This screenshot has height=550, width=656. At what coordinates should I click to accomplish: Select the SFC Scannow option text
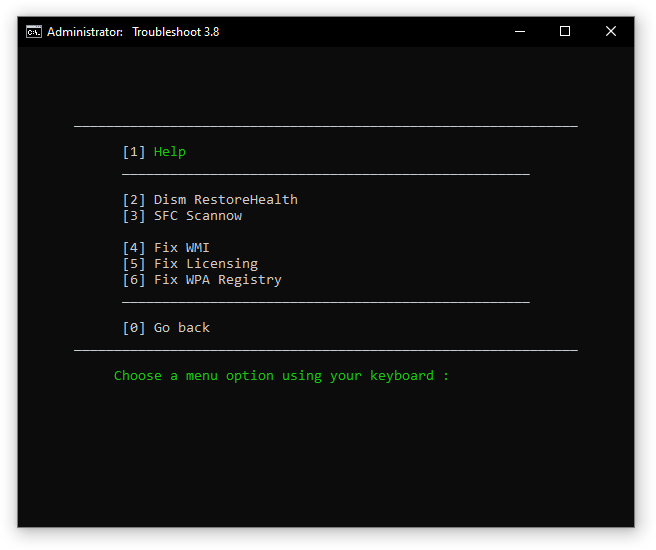pos(197,216)
